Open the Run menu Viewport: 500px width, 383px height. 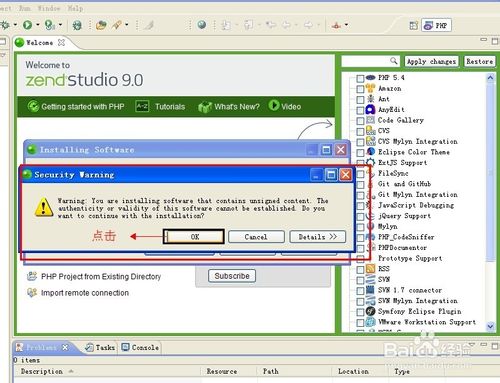pos(25,8)
